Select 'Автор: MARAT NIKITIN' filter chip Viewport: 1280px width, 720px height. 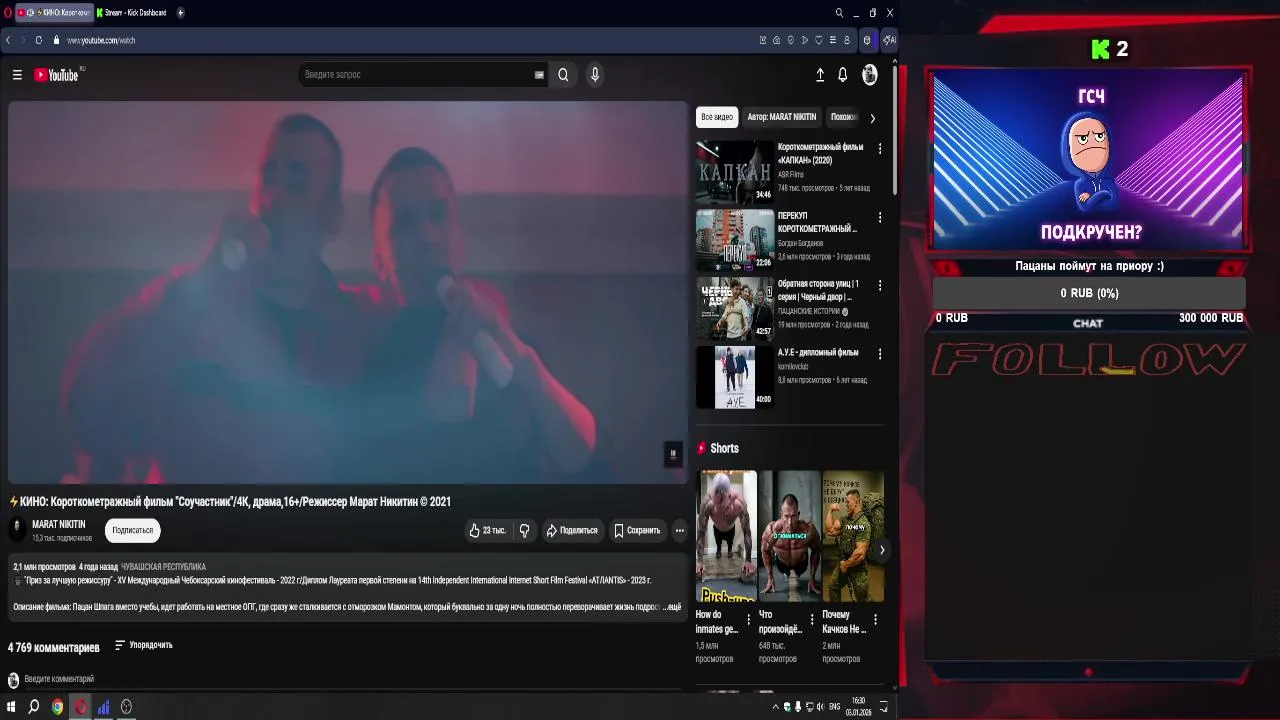[782, 117]
